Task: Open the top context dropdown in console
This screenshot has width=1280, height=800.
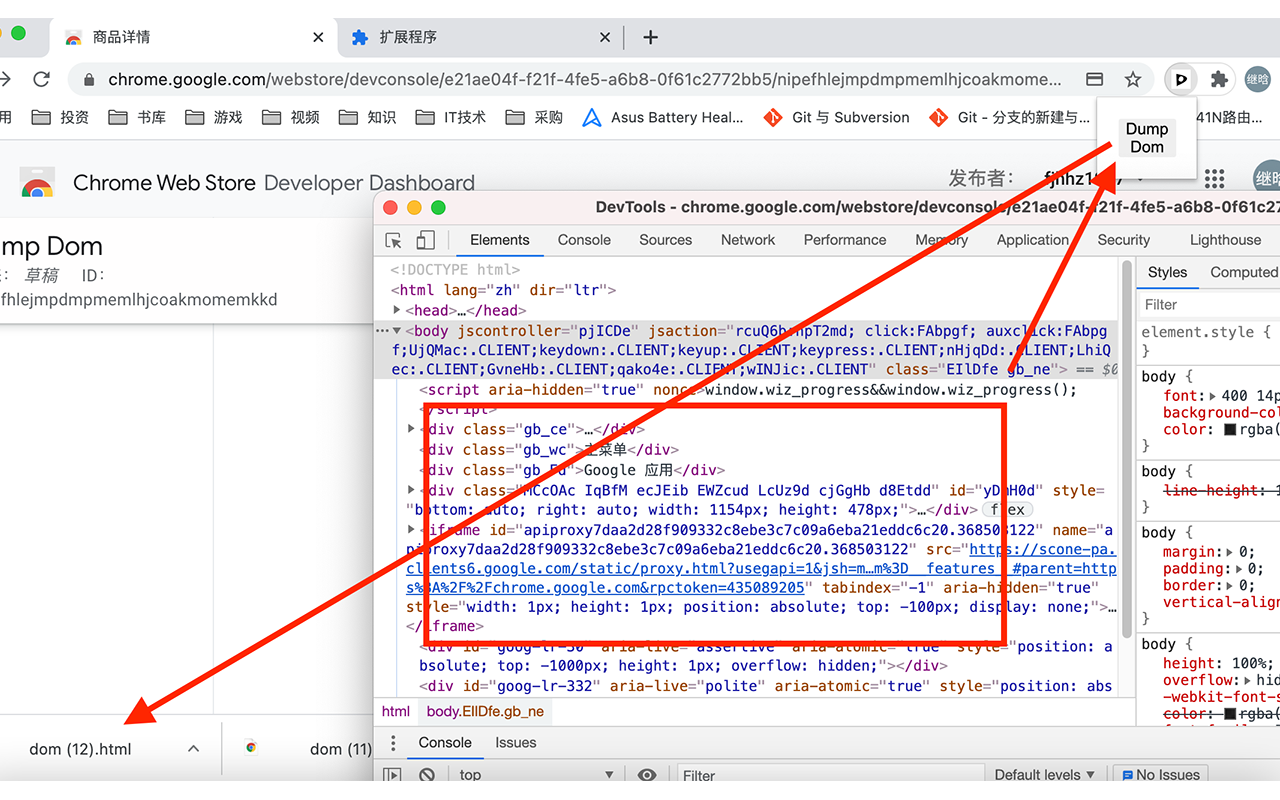Action: click(535, 775)
